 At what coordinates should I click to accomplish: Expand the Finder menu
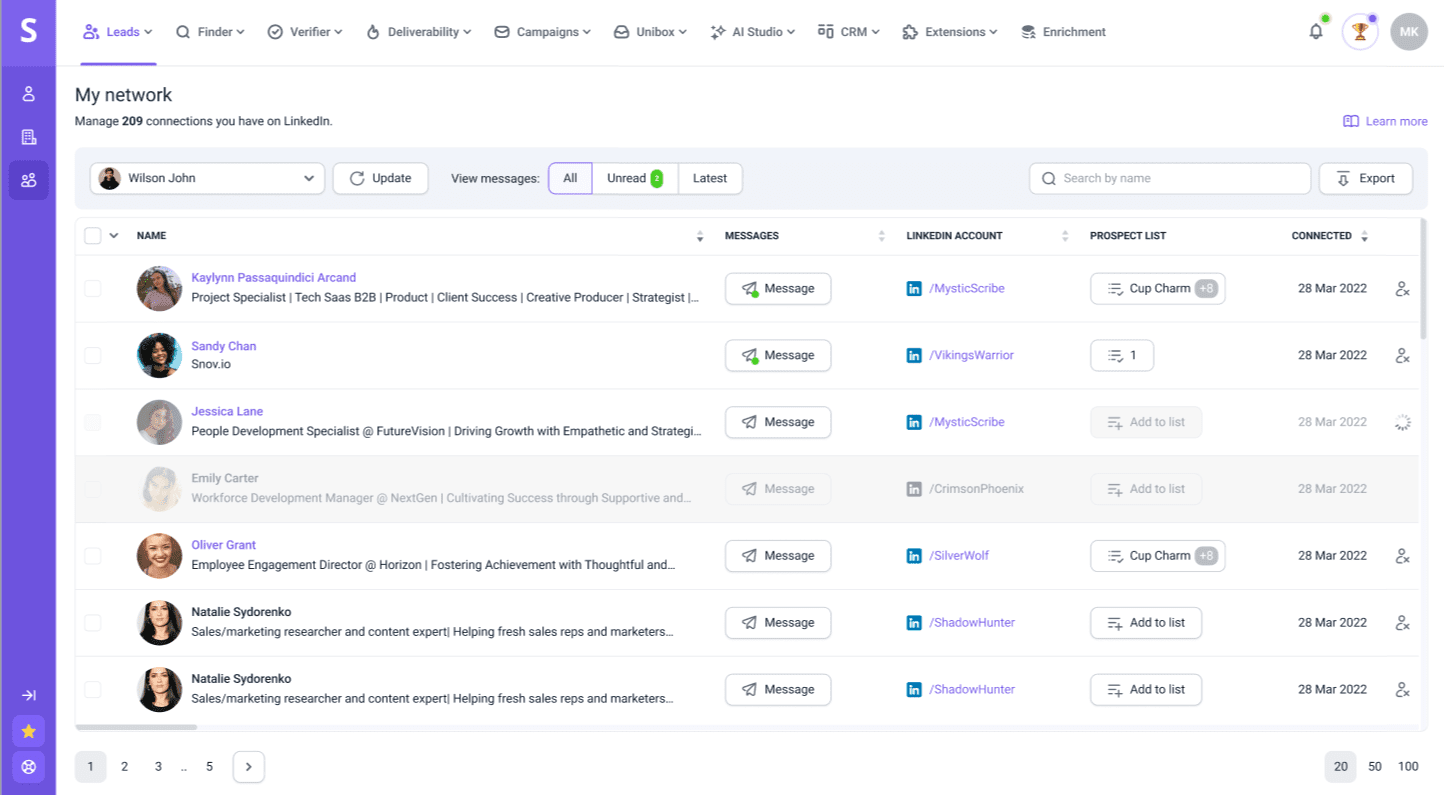point(210,32)
